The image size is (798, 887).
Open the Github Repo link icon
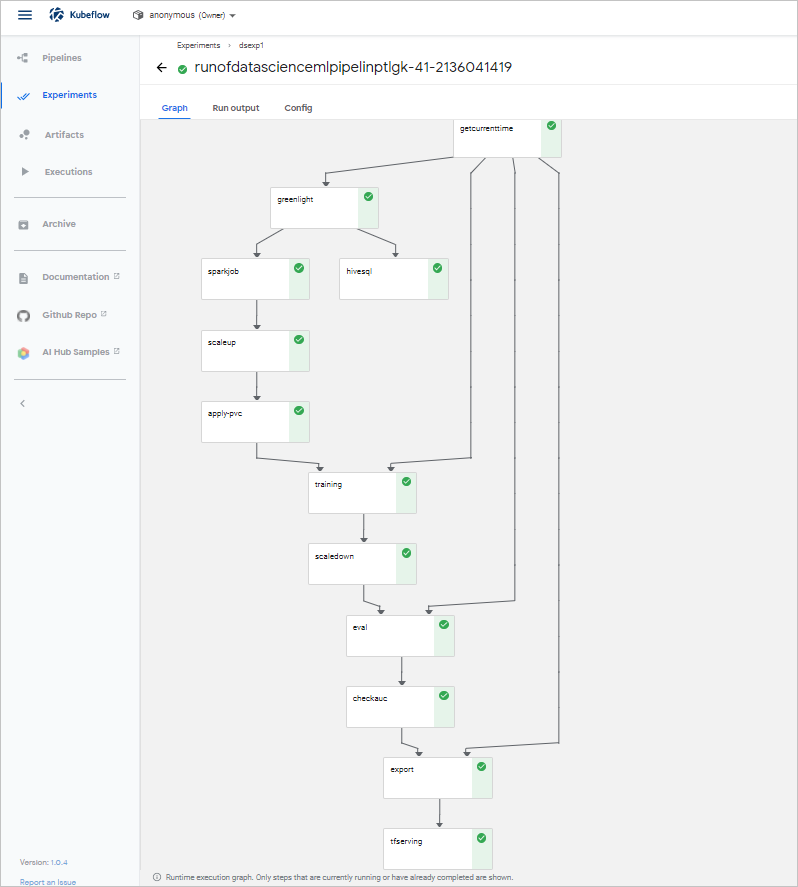24,315
